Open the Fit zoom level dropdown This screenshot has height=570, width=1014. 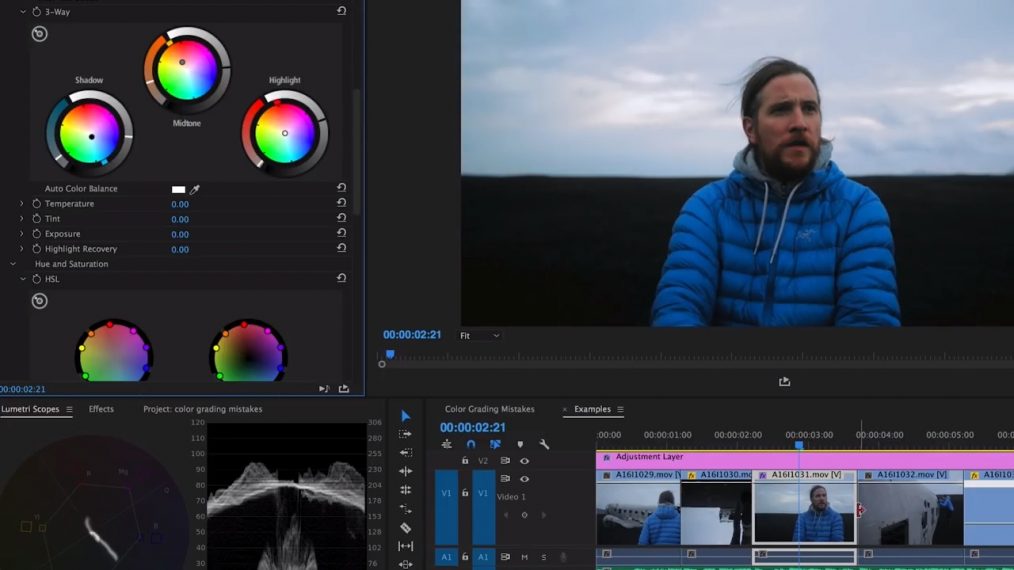pyautogui.click(x=479, y=336)
